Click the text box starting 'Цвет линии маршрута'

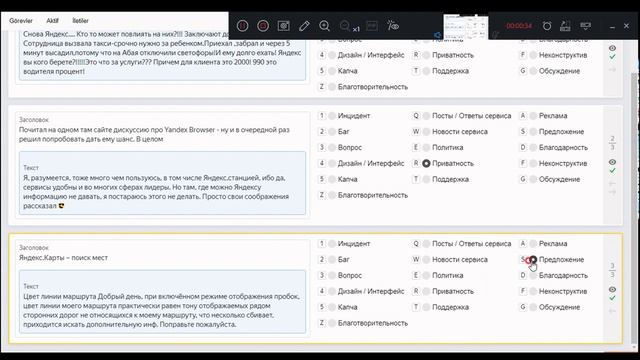[162, 302]
